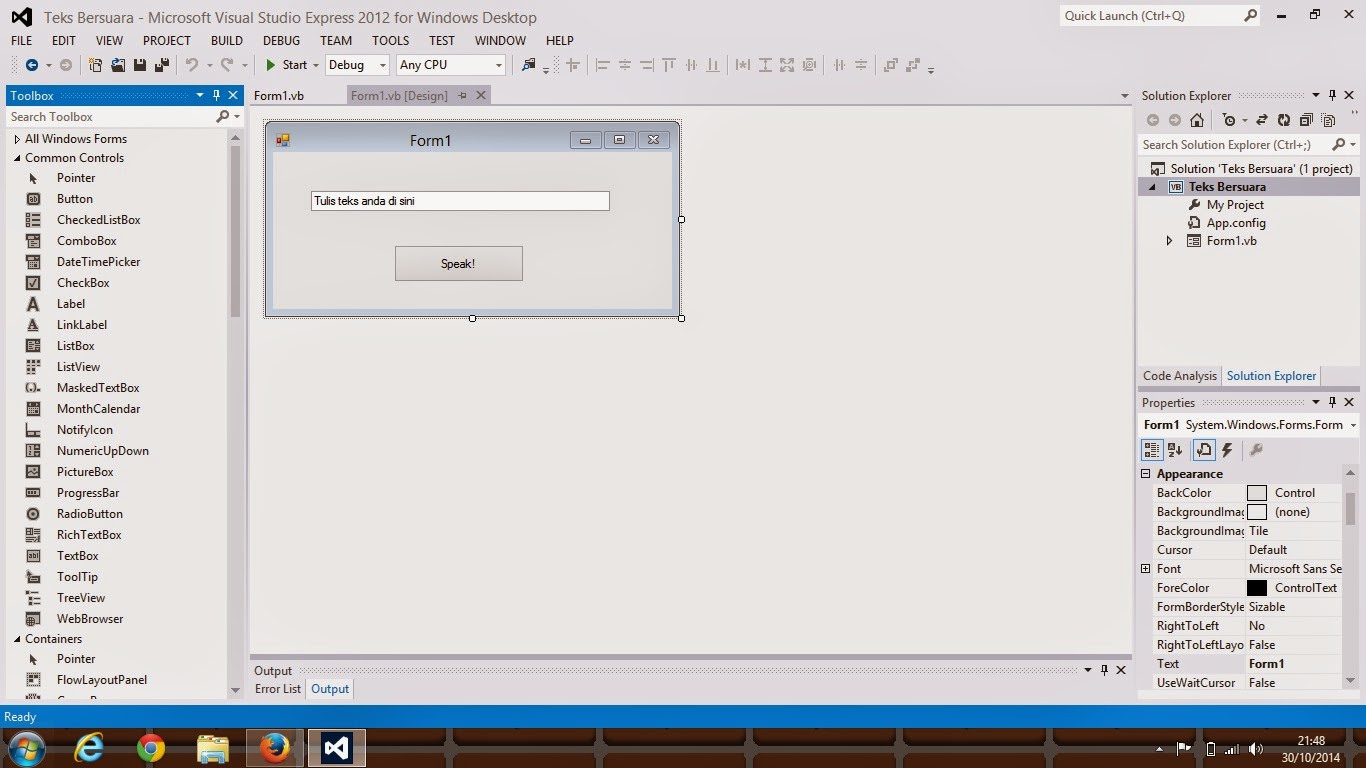Click the BackColor color swatch

(1257, 493)
